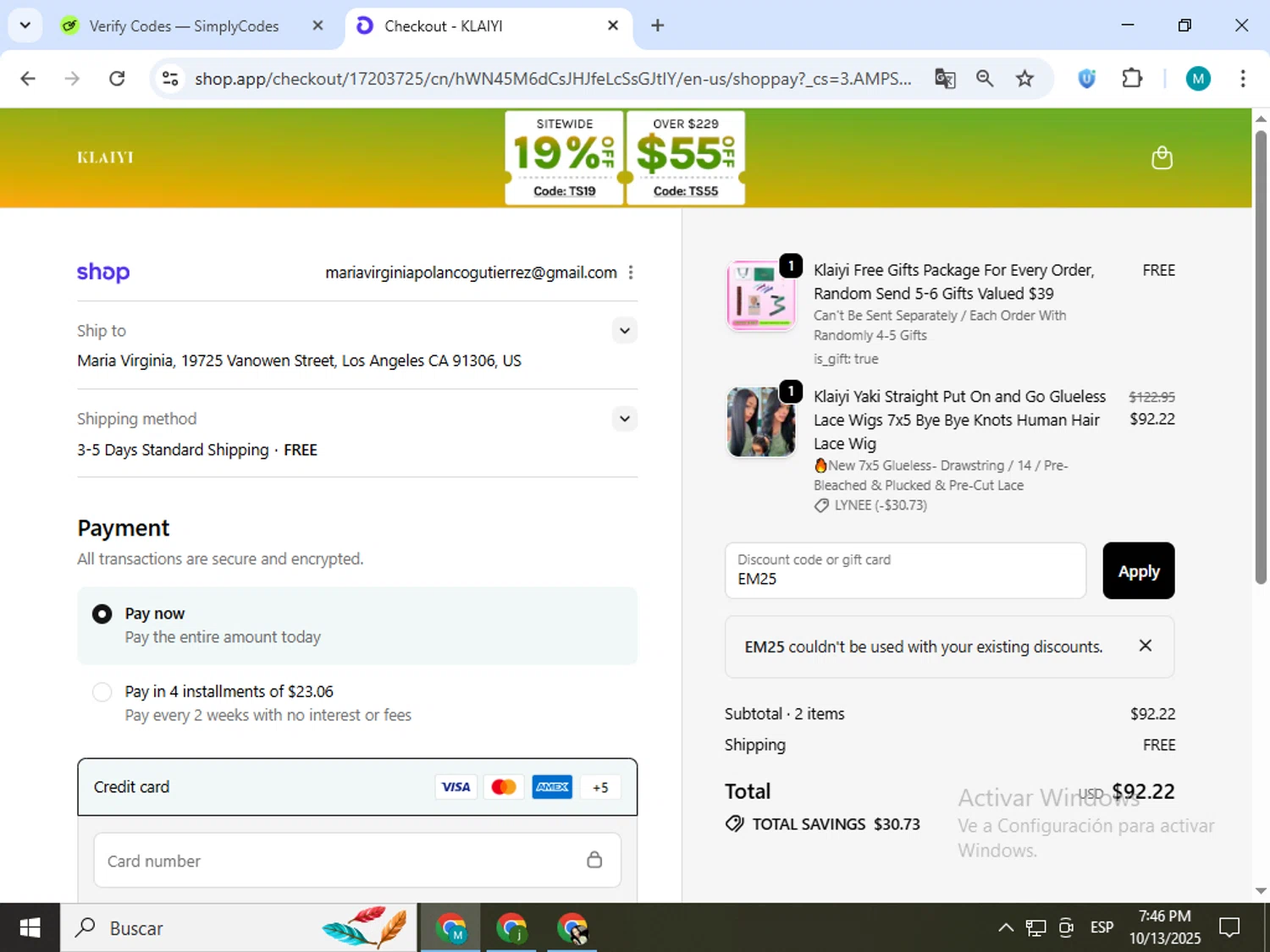The image size is (1270, 952).
Task: Click the shop.app URL address bar
Action: (553, 79)
